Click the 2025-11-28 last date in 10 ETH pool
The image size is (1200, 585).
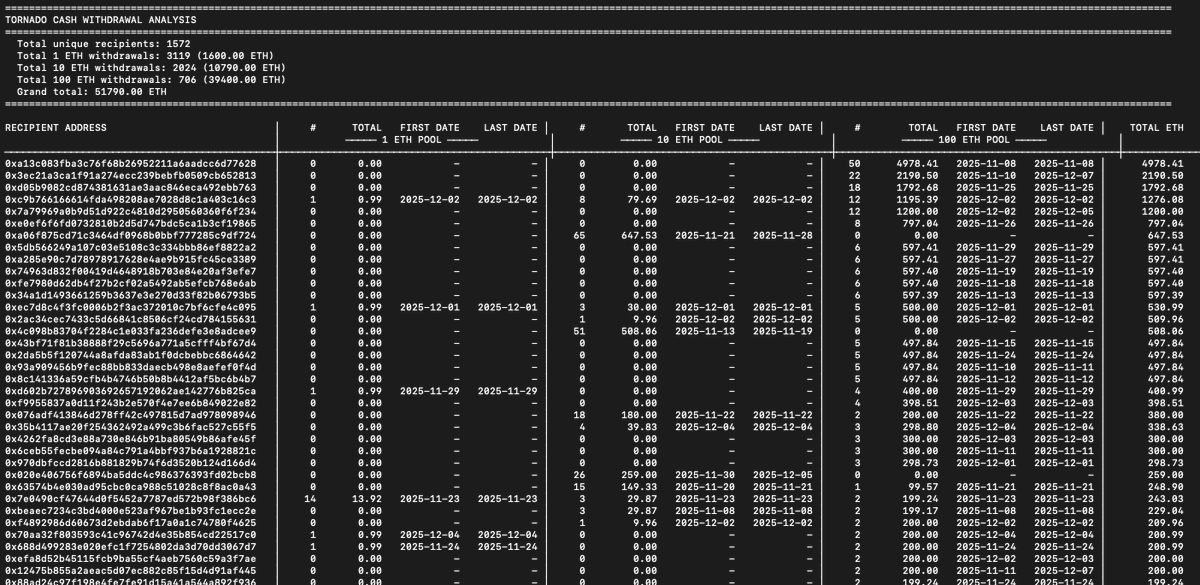(x=785, y=236)
